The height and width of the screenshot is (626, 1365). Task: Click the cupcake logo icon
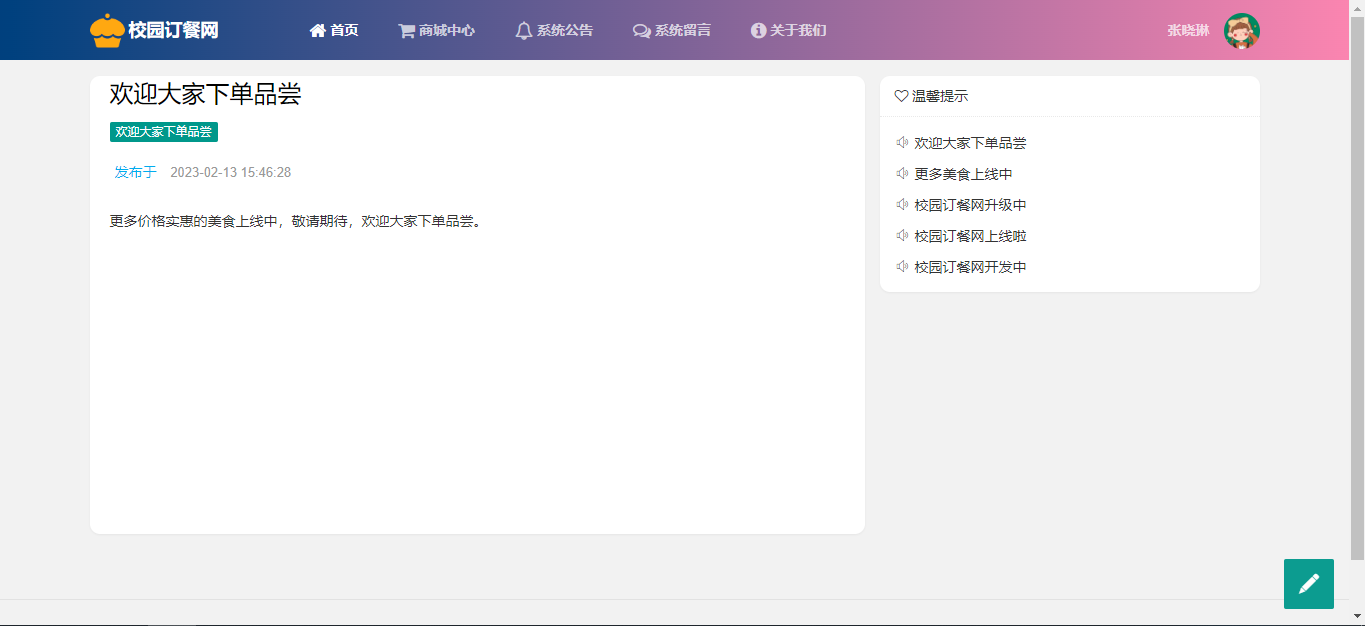[107, 31]
